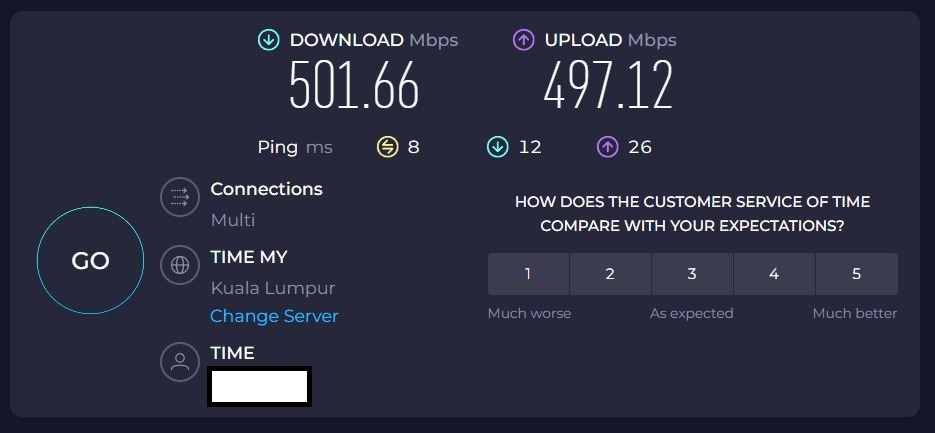Click the Kuala Lumpur server location
Viewport: 935px width, 433px height.
point(273,289)
